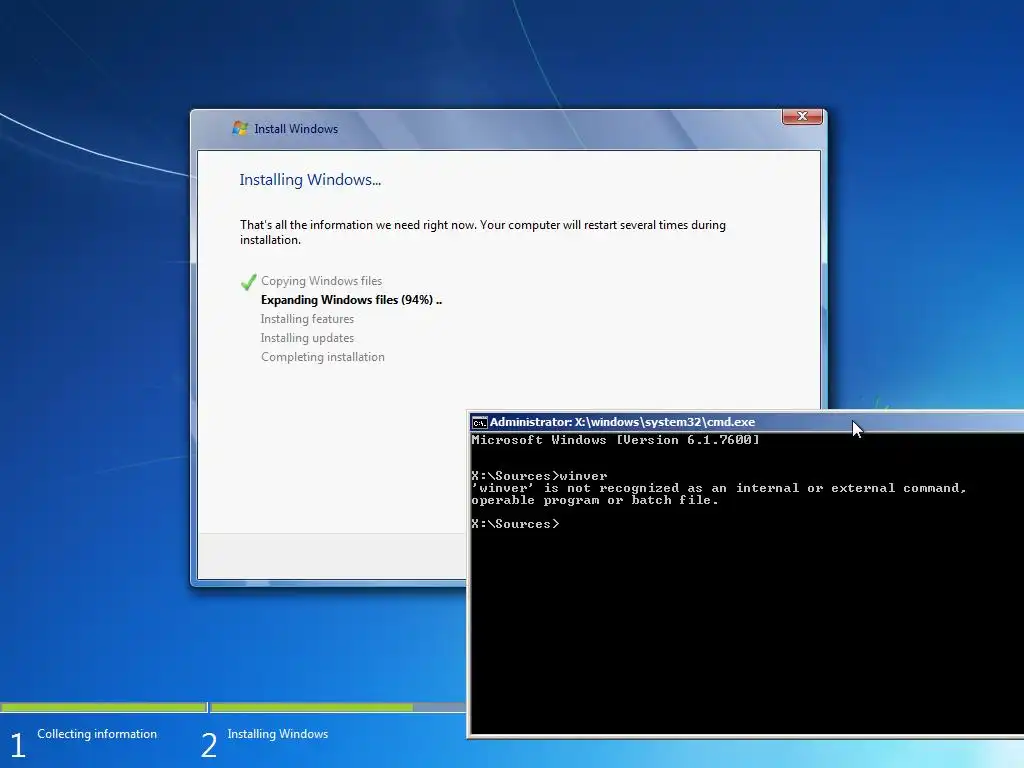Click the 'Installing Windows' stage label at bottom

278,734
